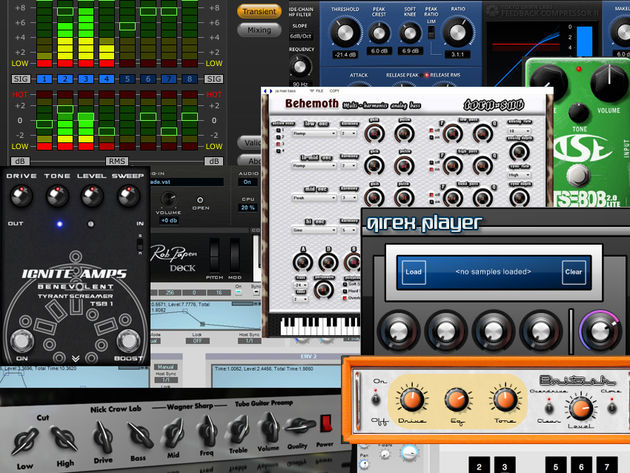The height and width of the screenshot is (473, 630).
Task: Click number pad 7 in bottom plugin
Action: pyautogui.click(x=607, y=466)
